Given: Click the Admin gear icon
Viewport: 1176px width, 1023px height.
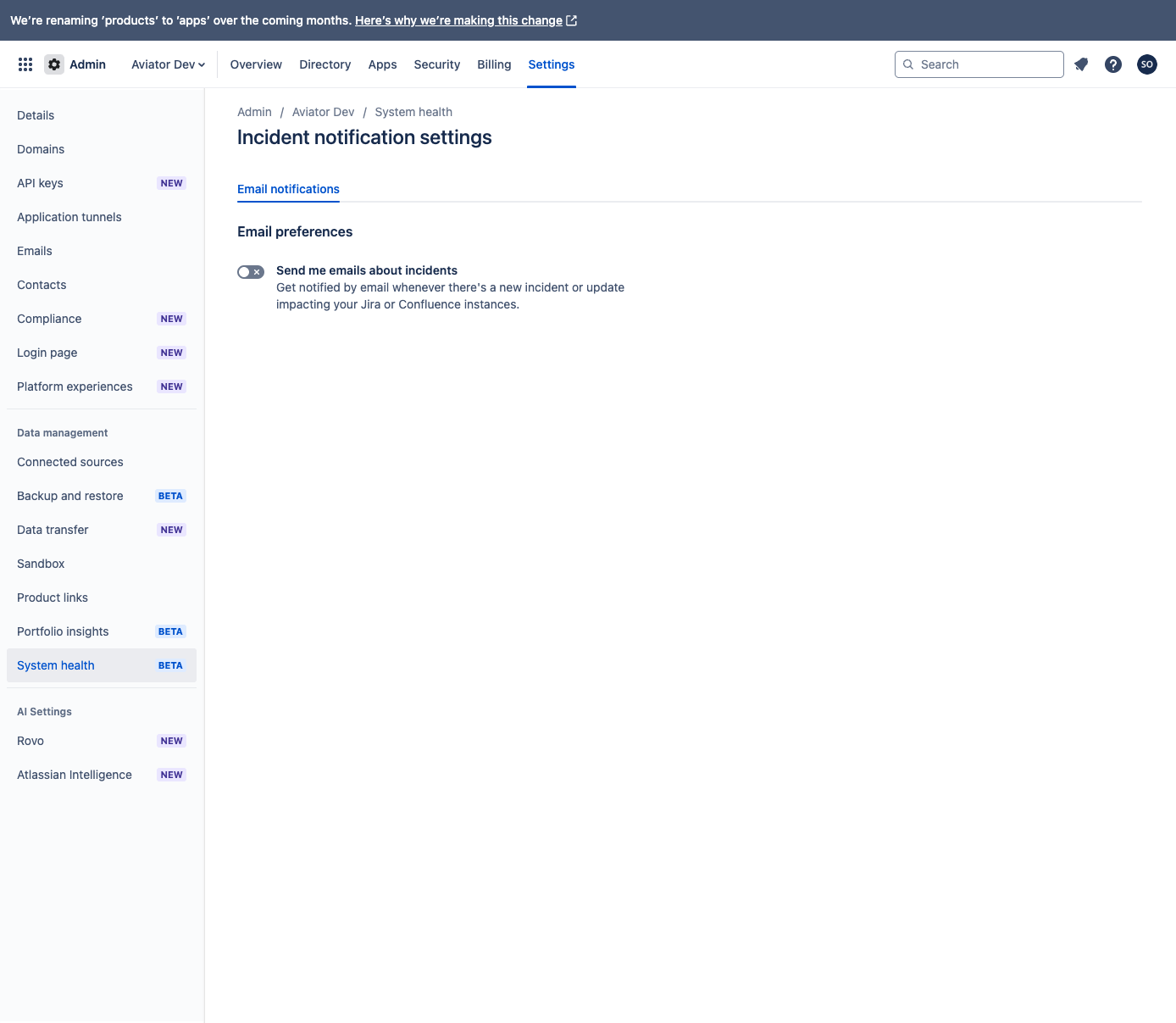Looking at the screenshot, I should pyautogui.click(x=54, y=64).
